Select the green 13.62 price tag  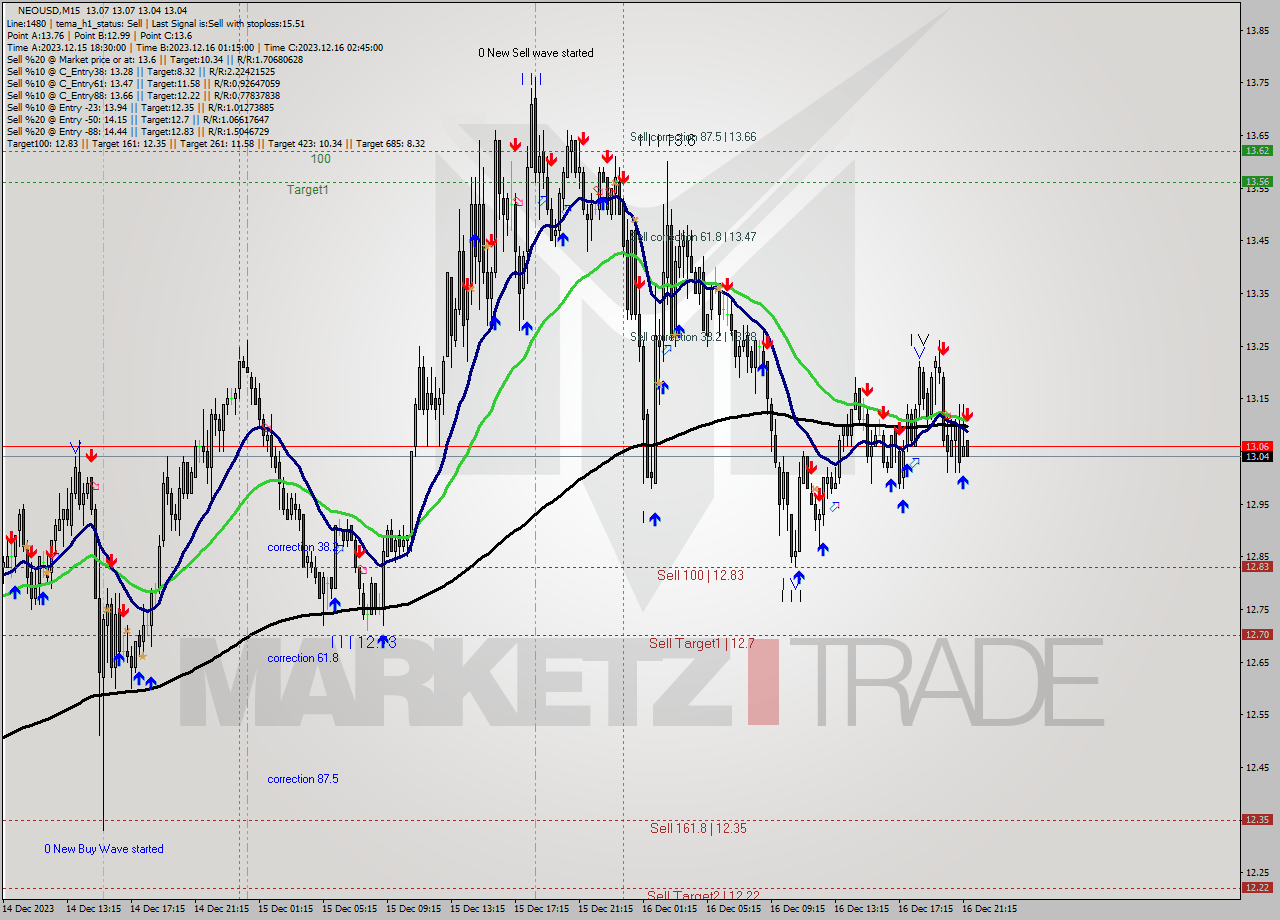click(1257, 150)
